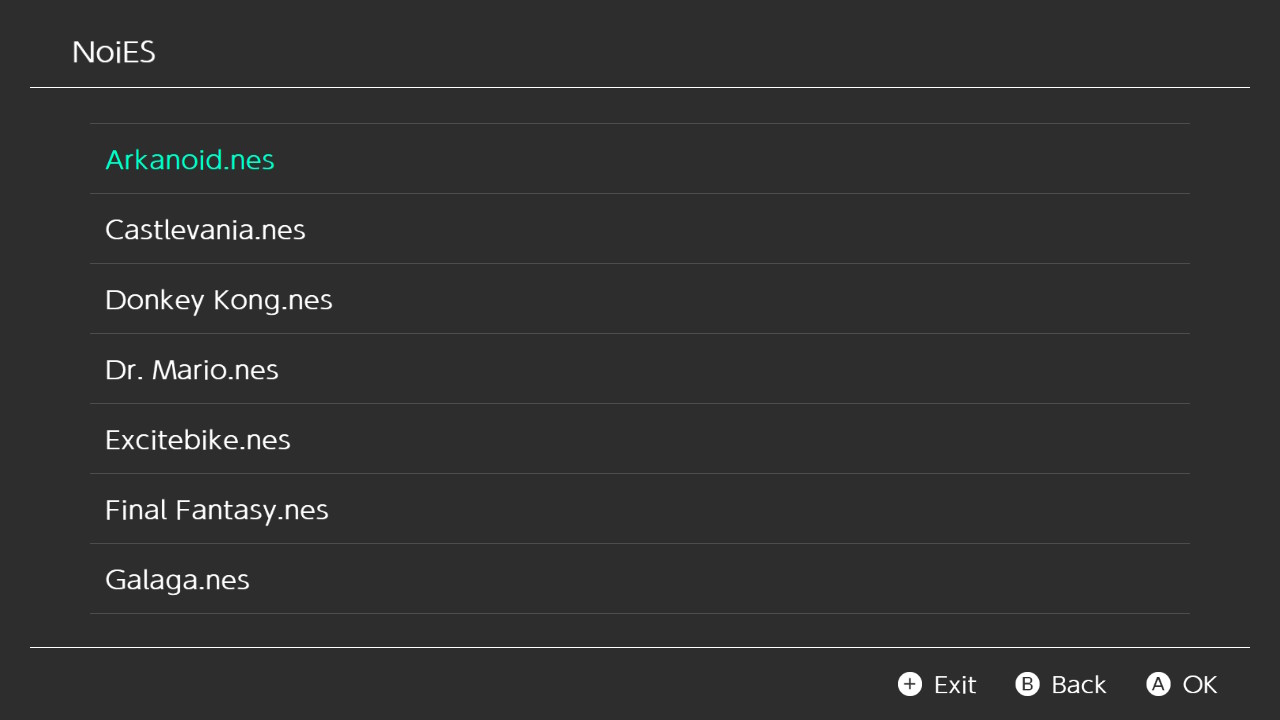Click the B button icon
Image resolution: width=1280 pixels, height=720 pixels.
point(1027,684)
